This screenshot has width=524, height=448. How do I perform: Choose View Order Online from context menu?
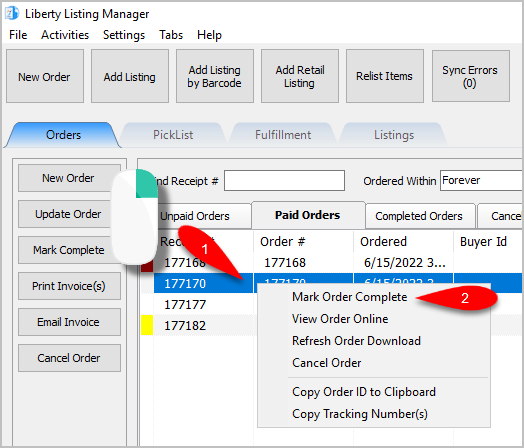click(340, 319)
